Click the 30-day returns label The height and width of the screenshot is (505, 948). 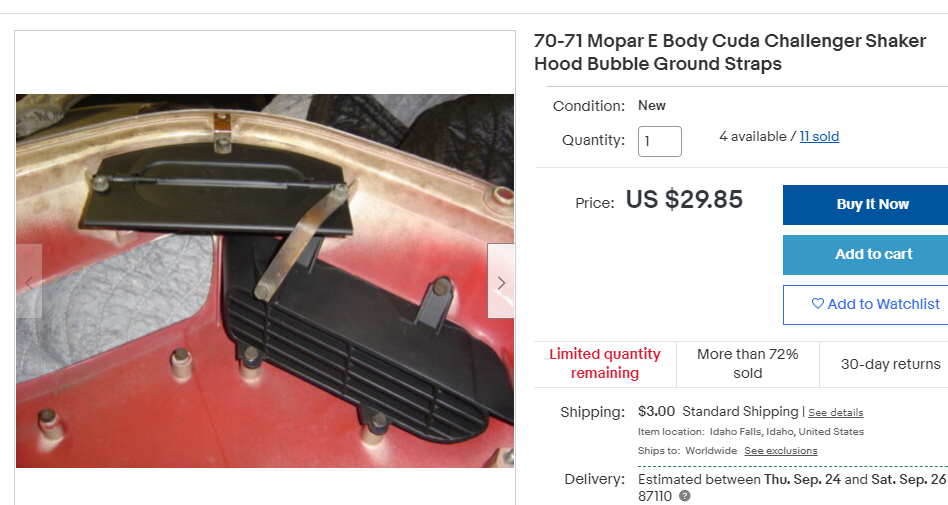tap(890, 364)
